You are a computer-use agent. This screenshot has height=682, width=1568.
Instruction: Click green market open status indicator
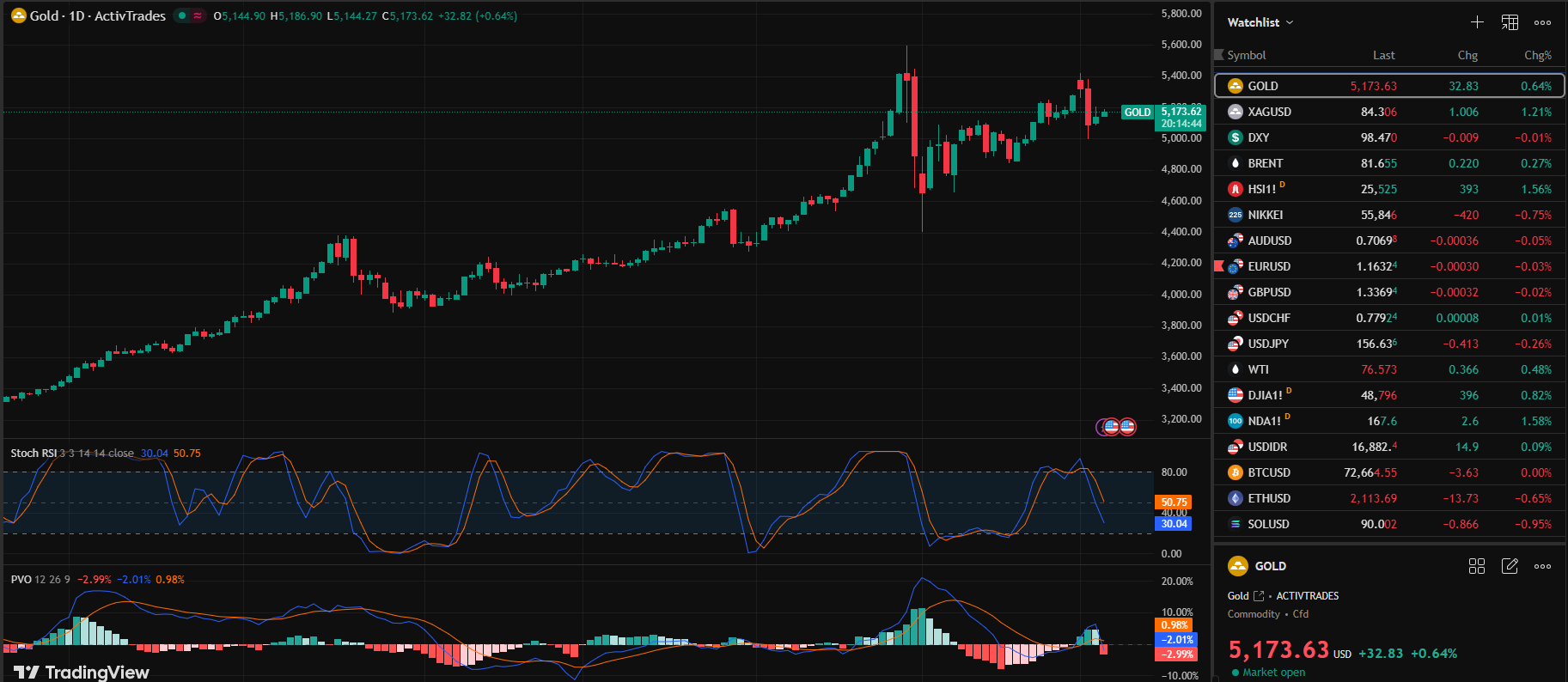[1235, 673]
